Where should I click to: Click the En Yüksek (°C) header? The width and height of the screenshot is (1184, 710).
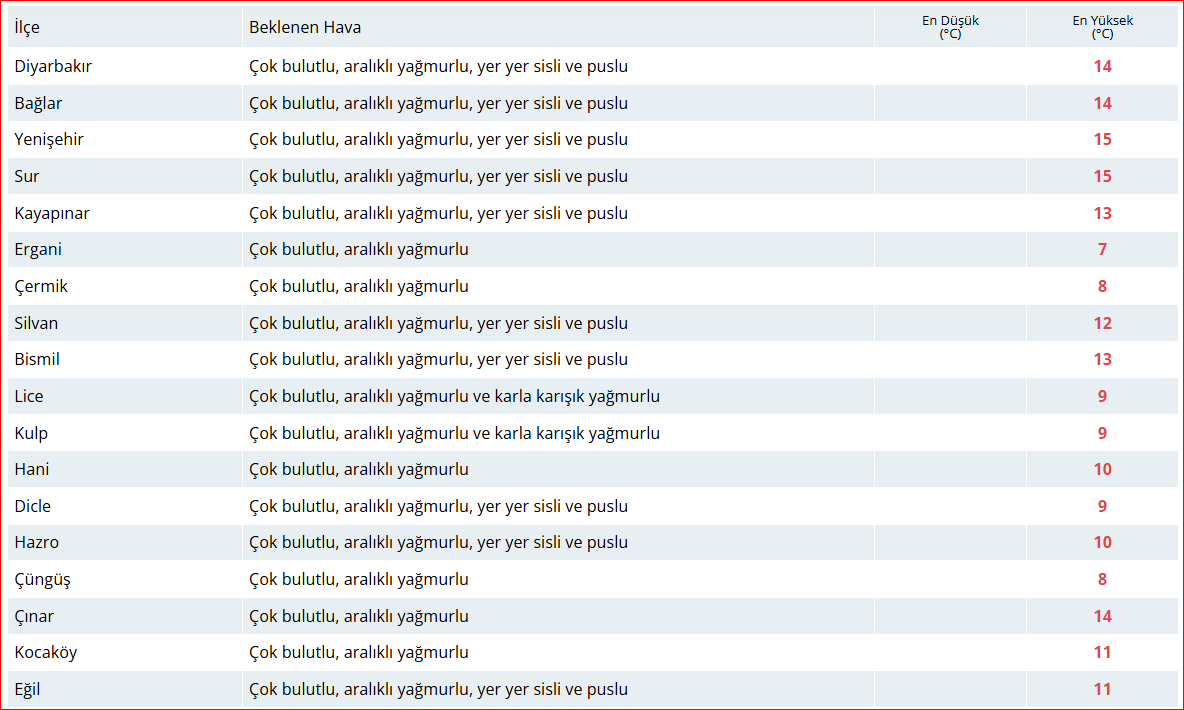[1102, 27]
